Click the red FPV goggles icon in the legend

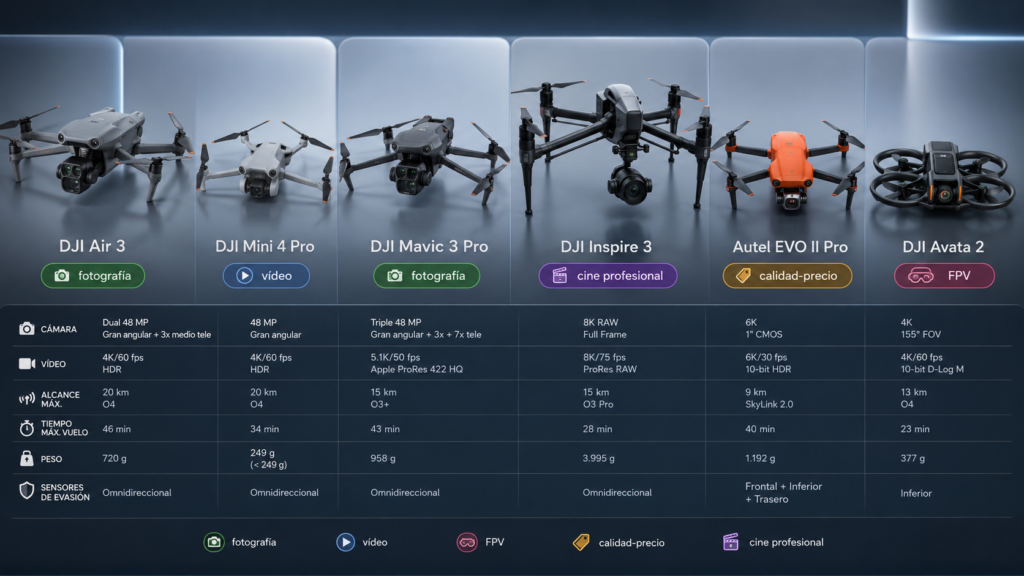point(467,542)
